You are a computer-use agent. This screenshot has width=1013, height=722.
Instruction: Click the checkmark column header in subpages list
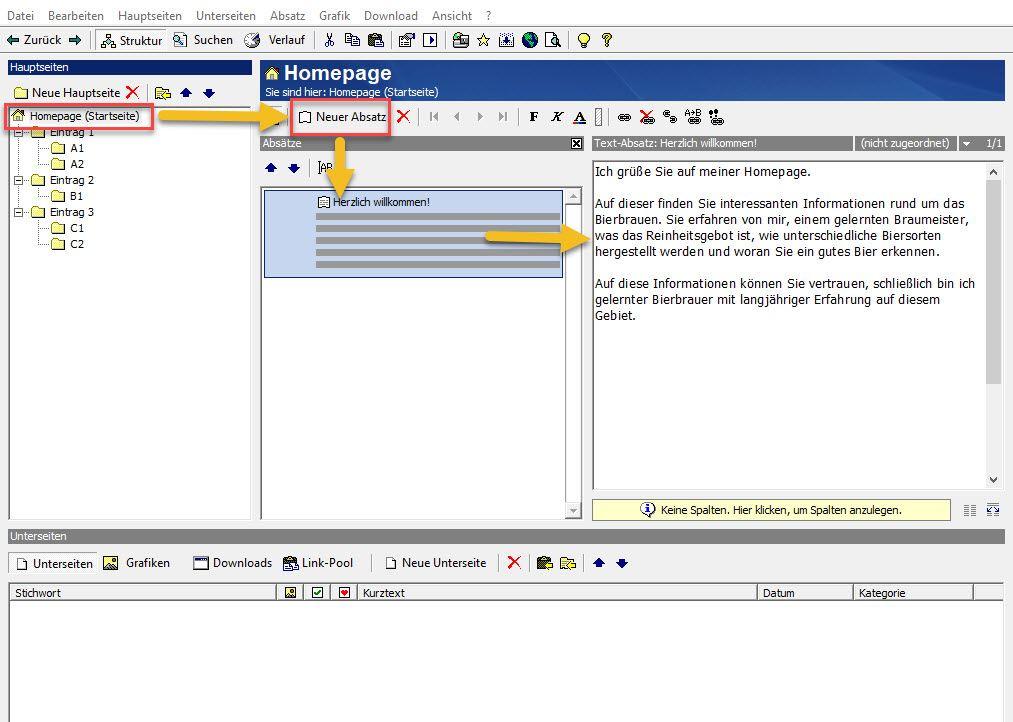pyautogui.click(x=318, y=593)
